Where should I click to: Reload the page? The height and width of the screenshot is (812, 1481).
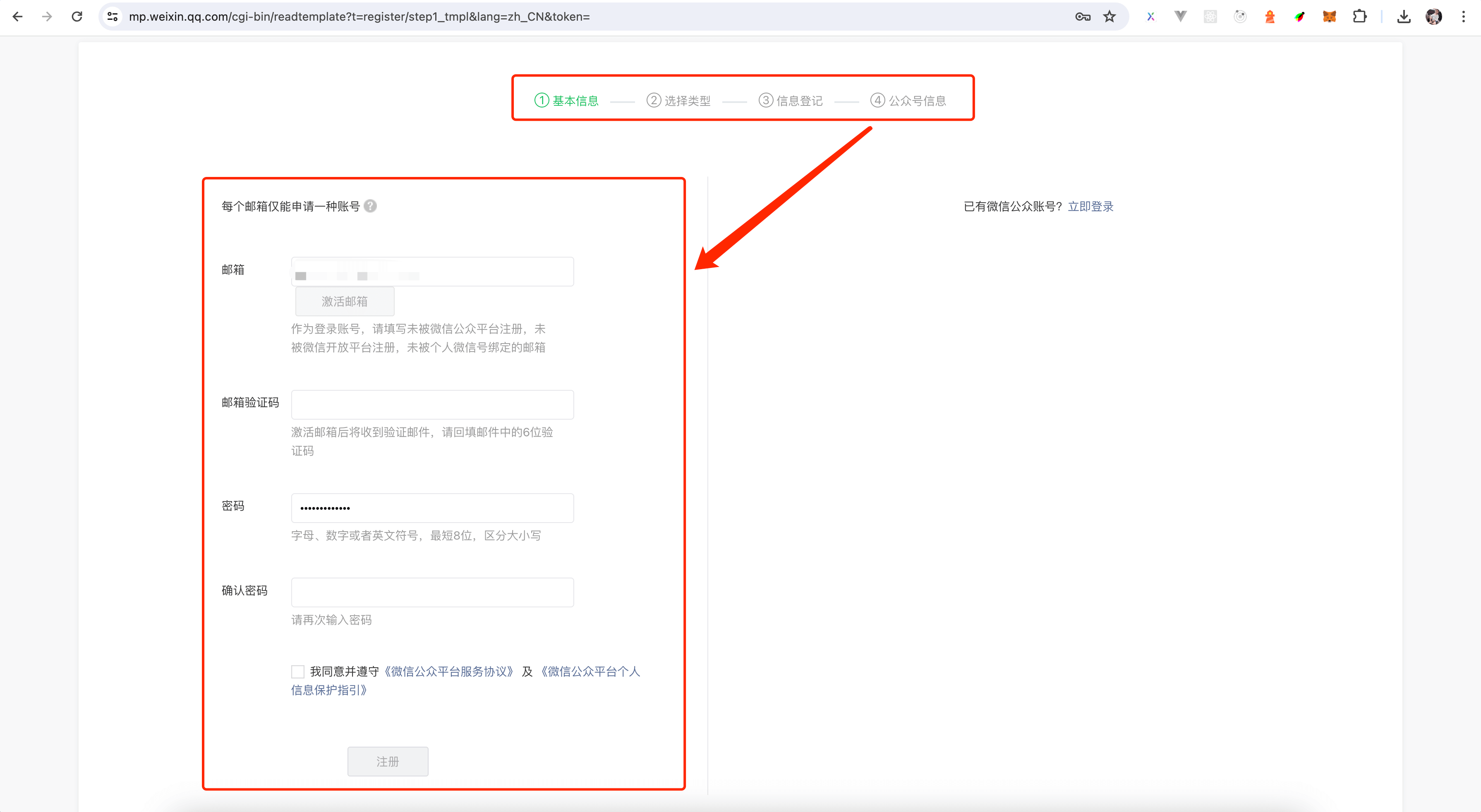click(x=77, y=17)
